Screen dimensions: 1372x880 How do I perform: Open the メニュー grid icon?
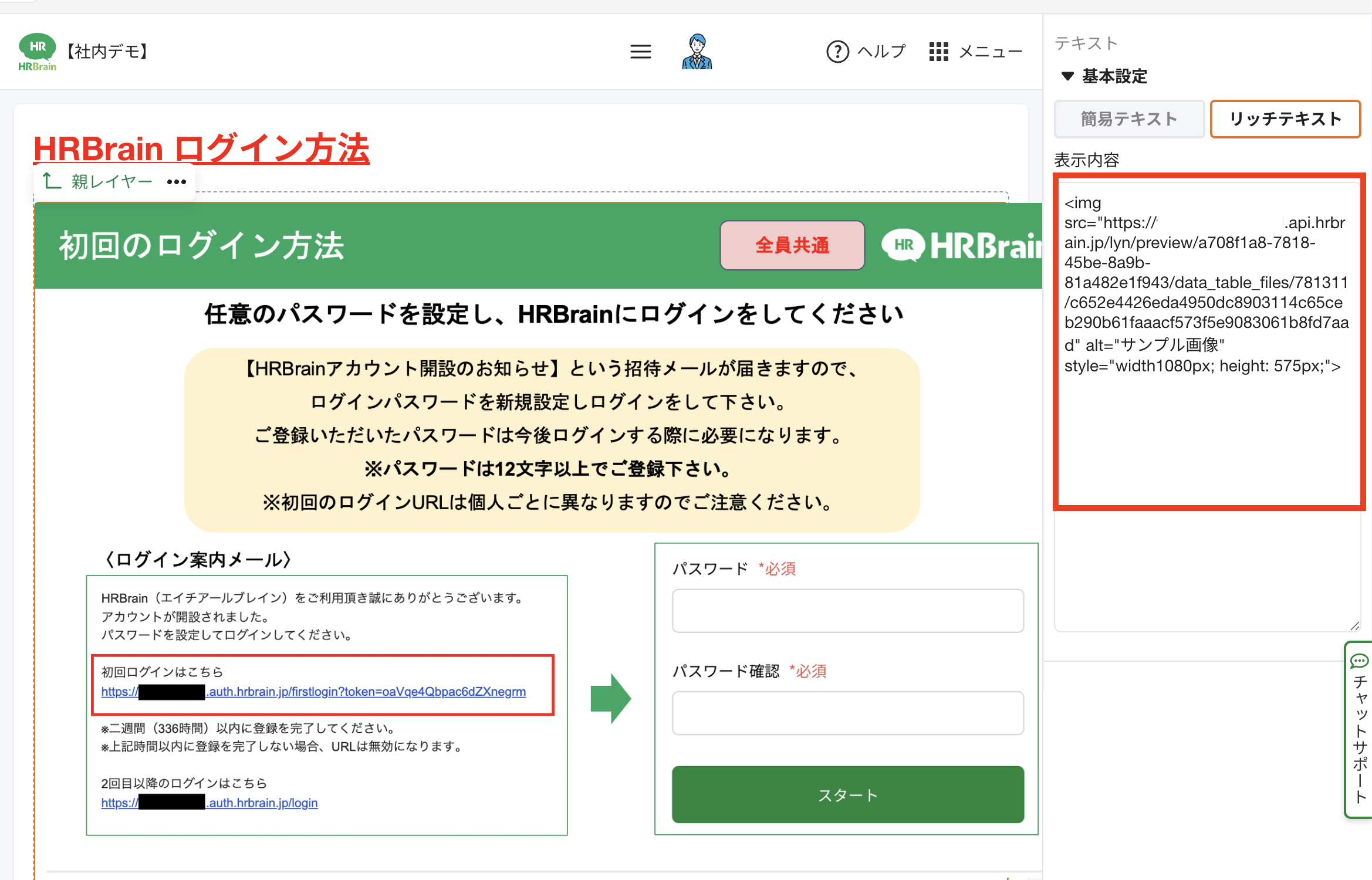(x=939, y=52)
